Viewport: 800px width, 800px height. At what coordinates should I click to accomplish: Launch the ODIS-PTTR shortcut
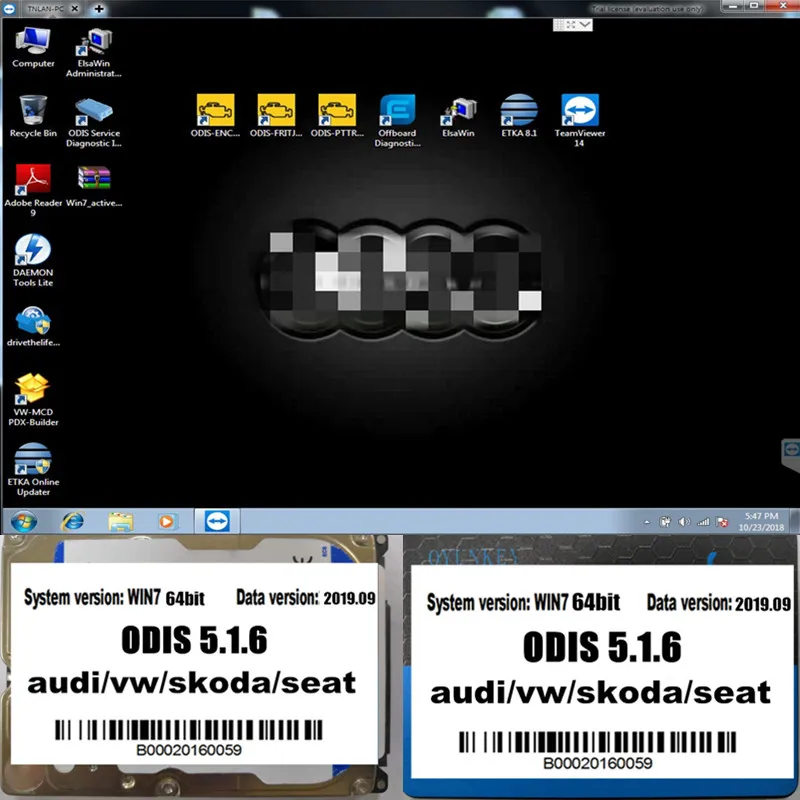coord(337,116)
